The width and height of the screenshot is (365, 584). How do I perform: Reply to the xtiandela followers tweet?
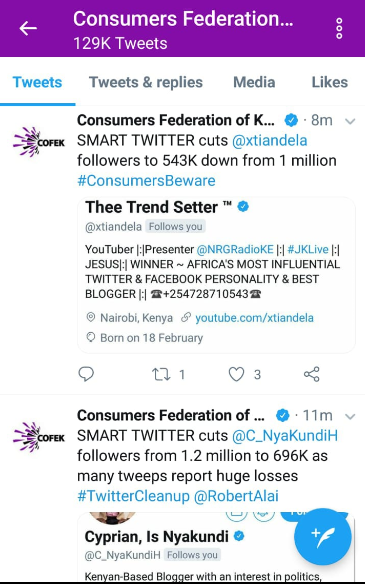86,374
